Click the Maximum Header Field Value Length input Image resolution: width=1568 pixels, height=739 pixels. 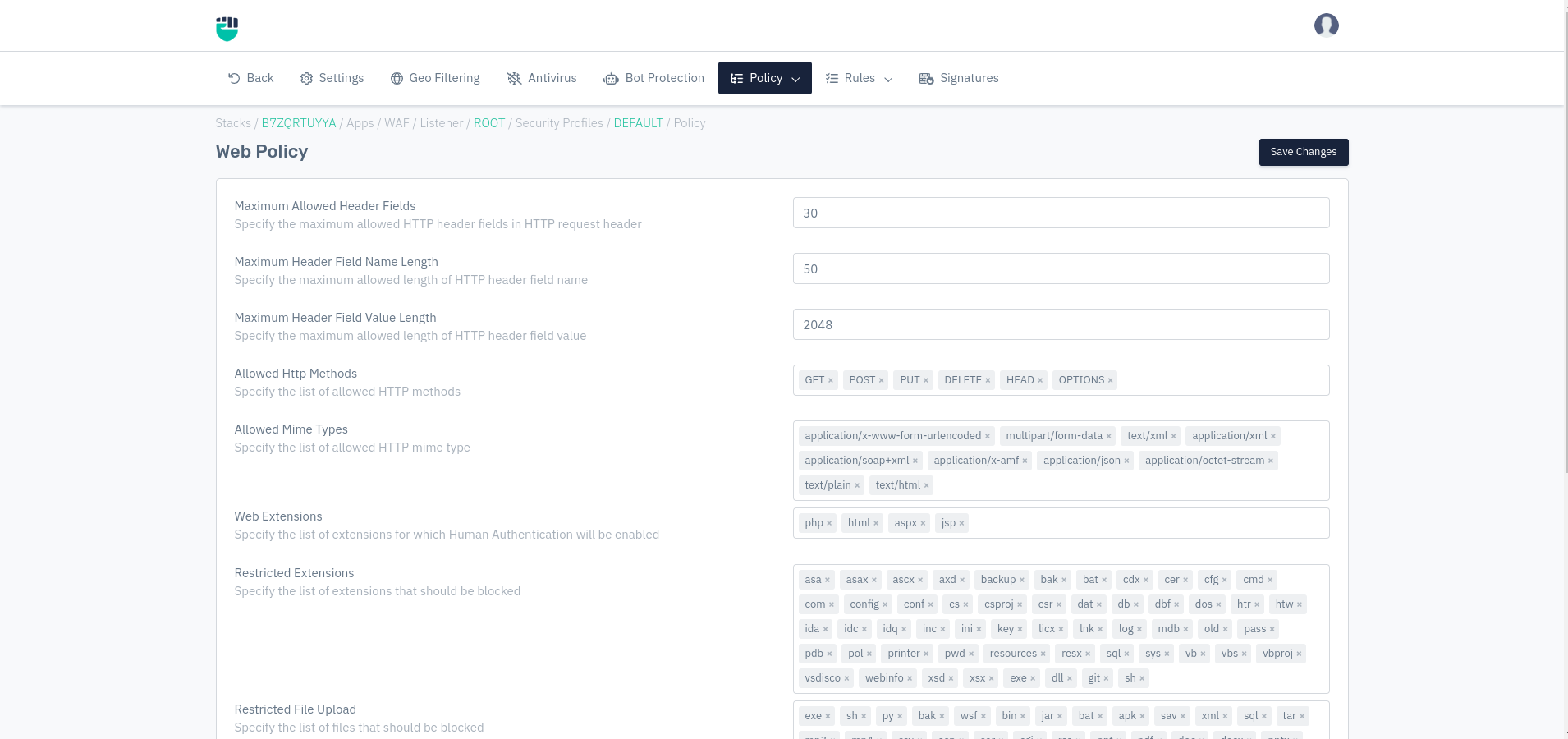point(1061,324)
